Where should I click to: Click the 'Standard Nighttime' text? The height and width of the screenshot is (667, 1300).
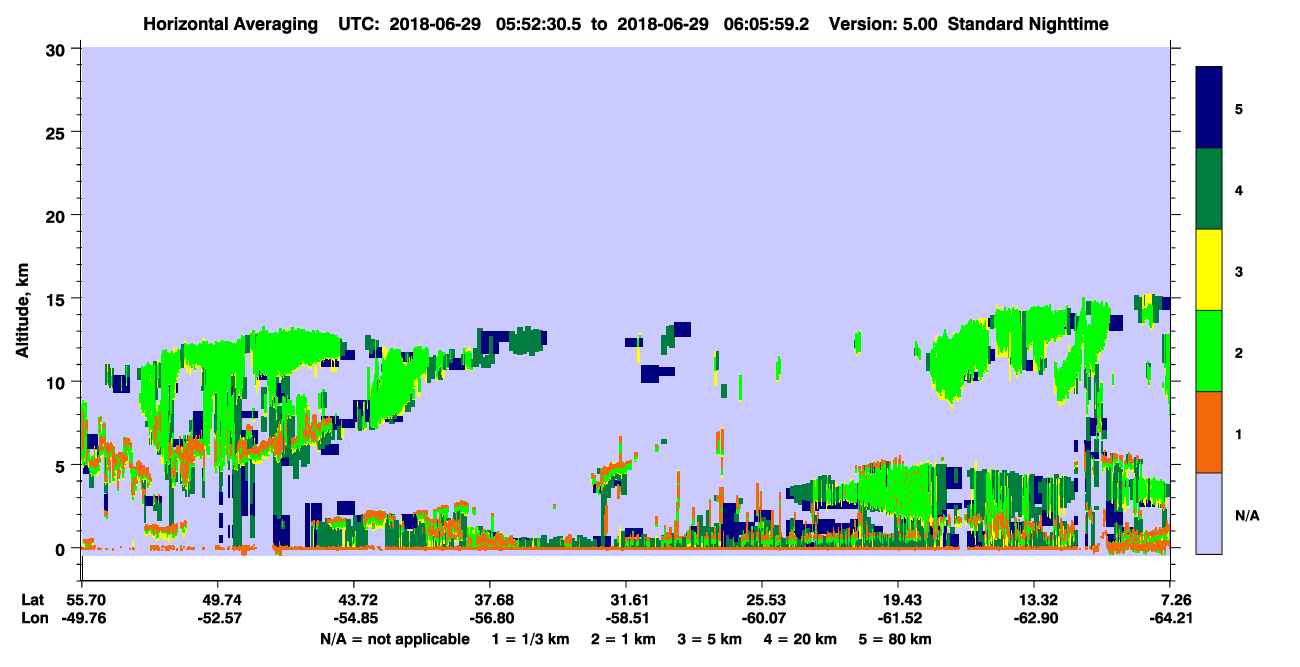coord(1028,23)
